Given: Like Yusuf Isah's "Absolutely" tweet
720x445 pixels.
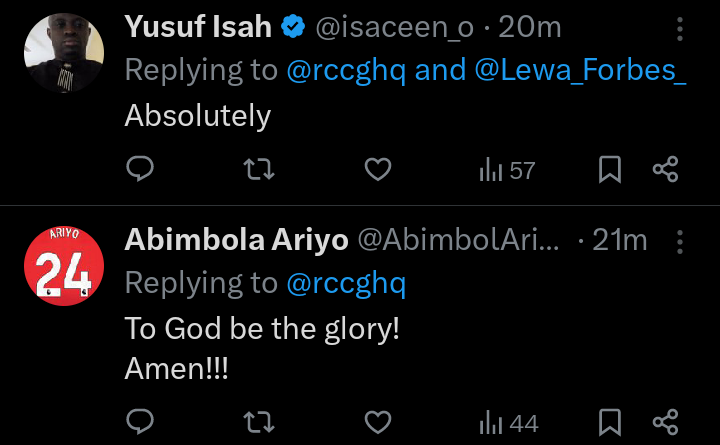Looking at the screenshot, I should pyautogui.click(x=378, y=169).
